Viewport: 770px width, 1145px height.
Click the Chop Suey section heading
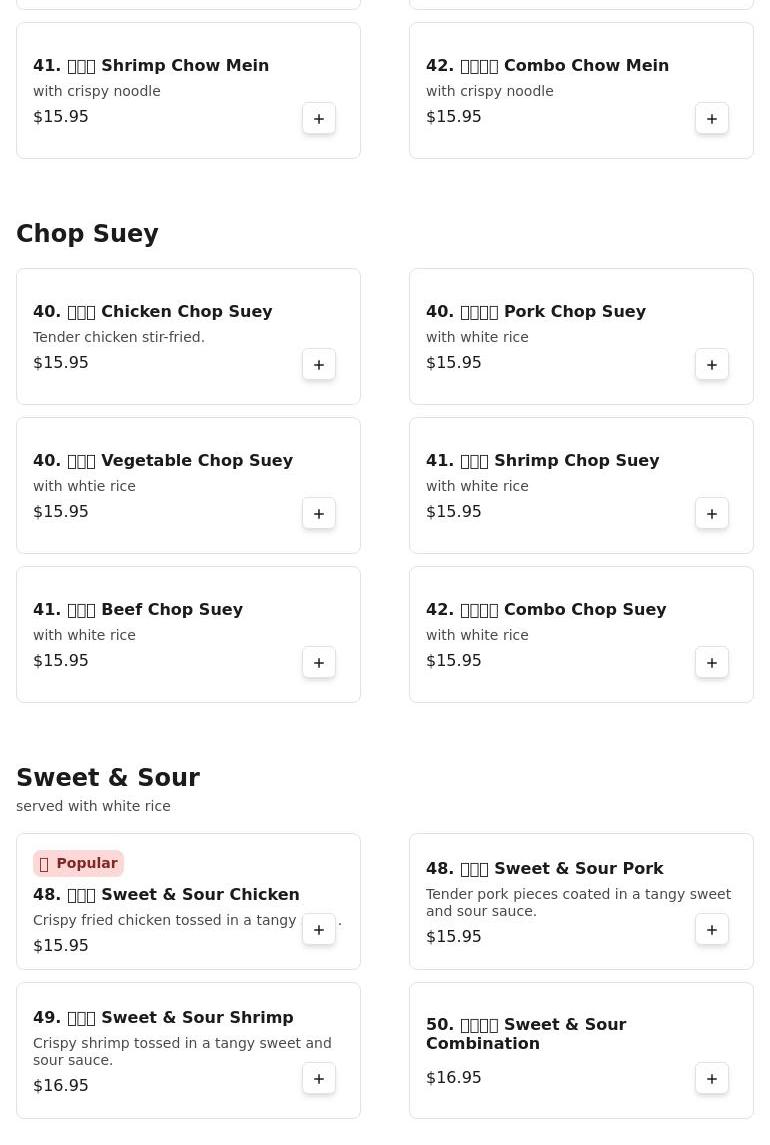87,234
